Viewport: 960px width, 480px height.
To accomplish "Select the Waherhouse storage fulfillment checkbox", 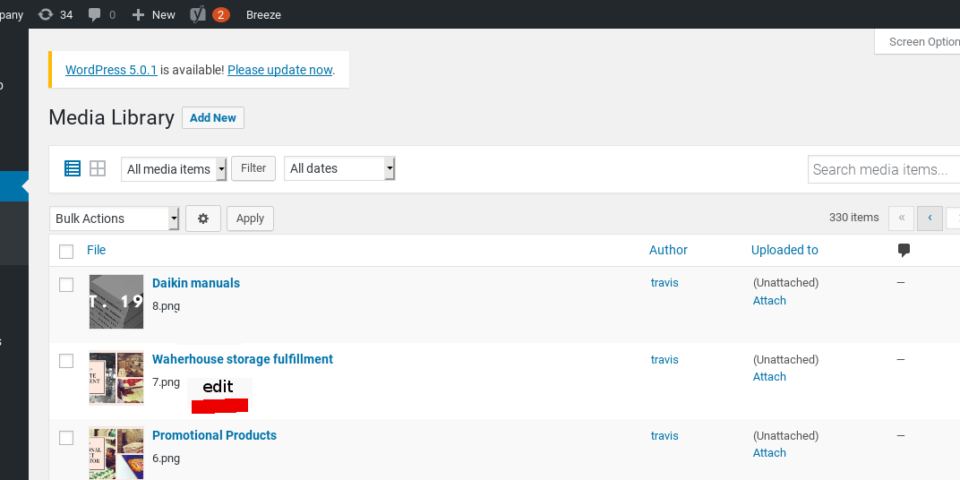I will [66, 361].
